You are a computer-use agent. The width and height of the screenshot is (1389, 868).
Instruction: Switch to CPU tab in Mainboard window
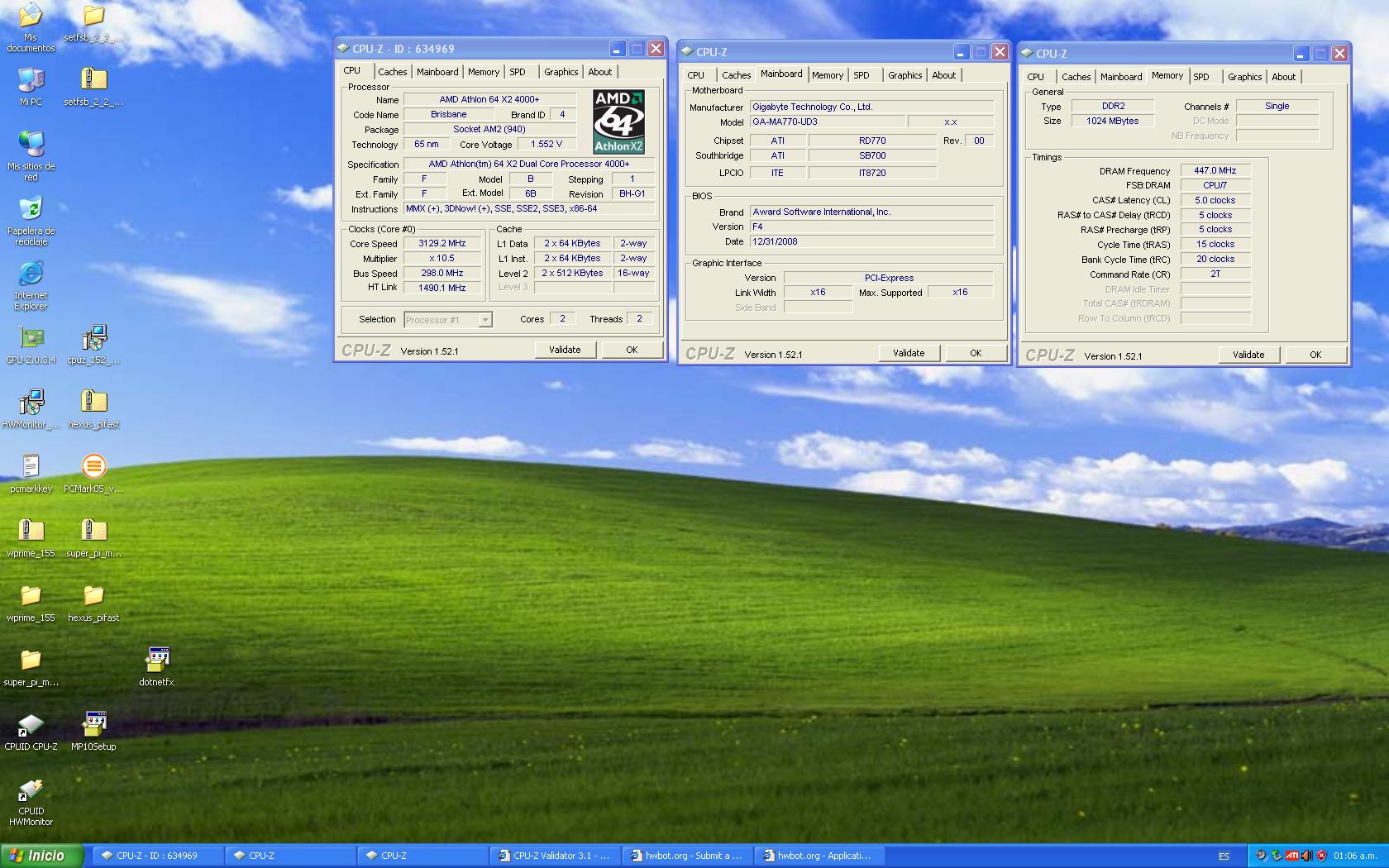[x=696, y=75]
